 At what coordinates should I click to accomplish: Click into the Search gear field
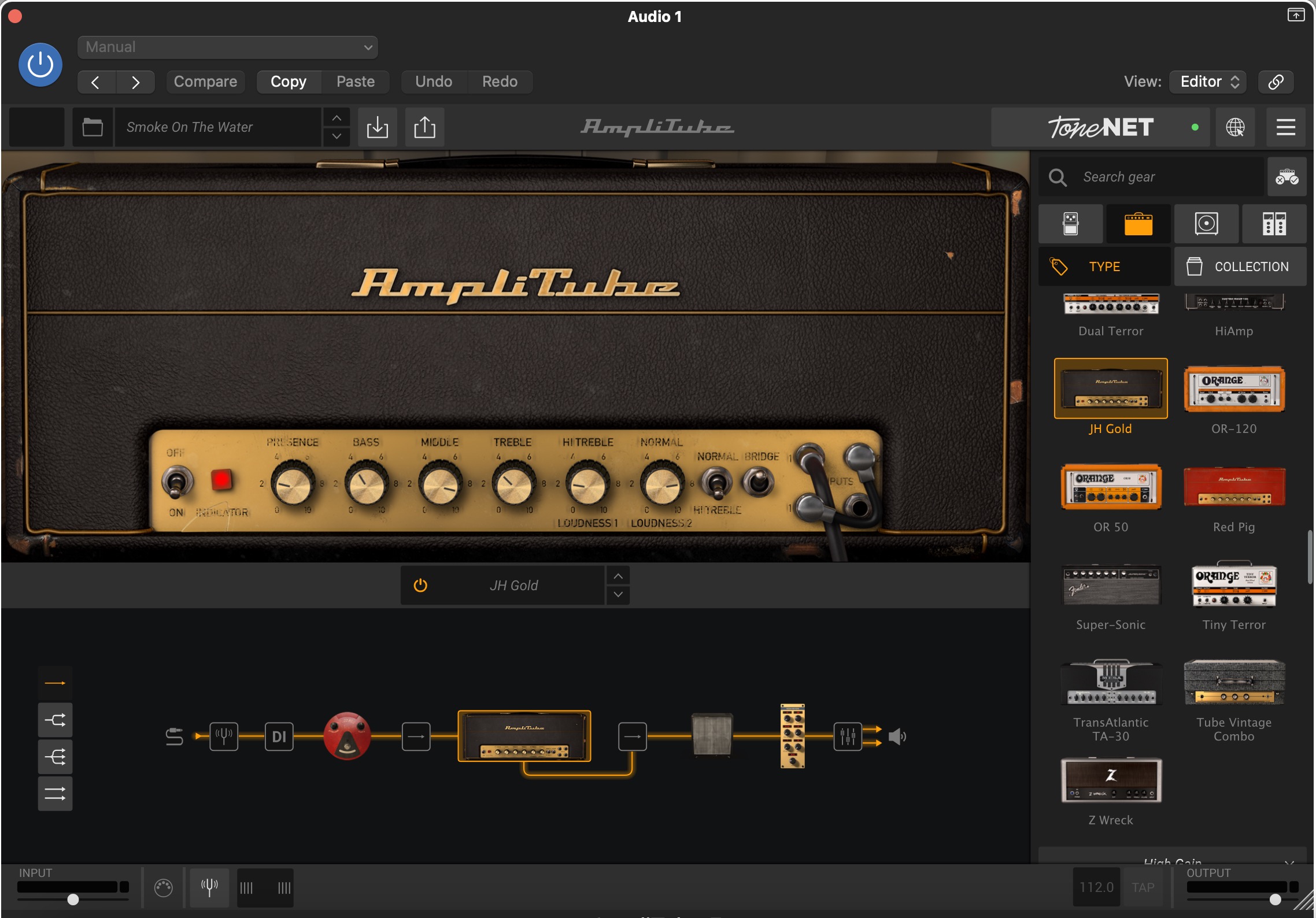[x=1152, y=177]
